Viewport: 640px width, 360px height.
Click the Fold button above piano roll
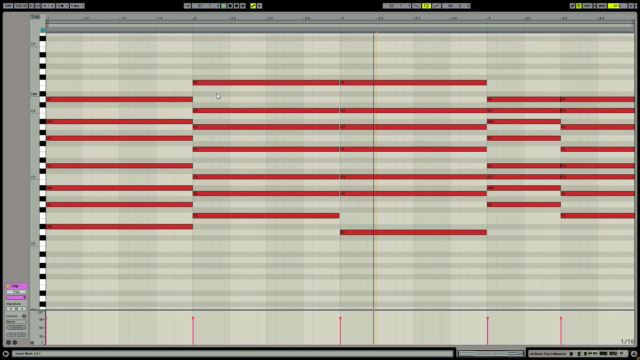point(35,17)
